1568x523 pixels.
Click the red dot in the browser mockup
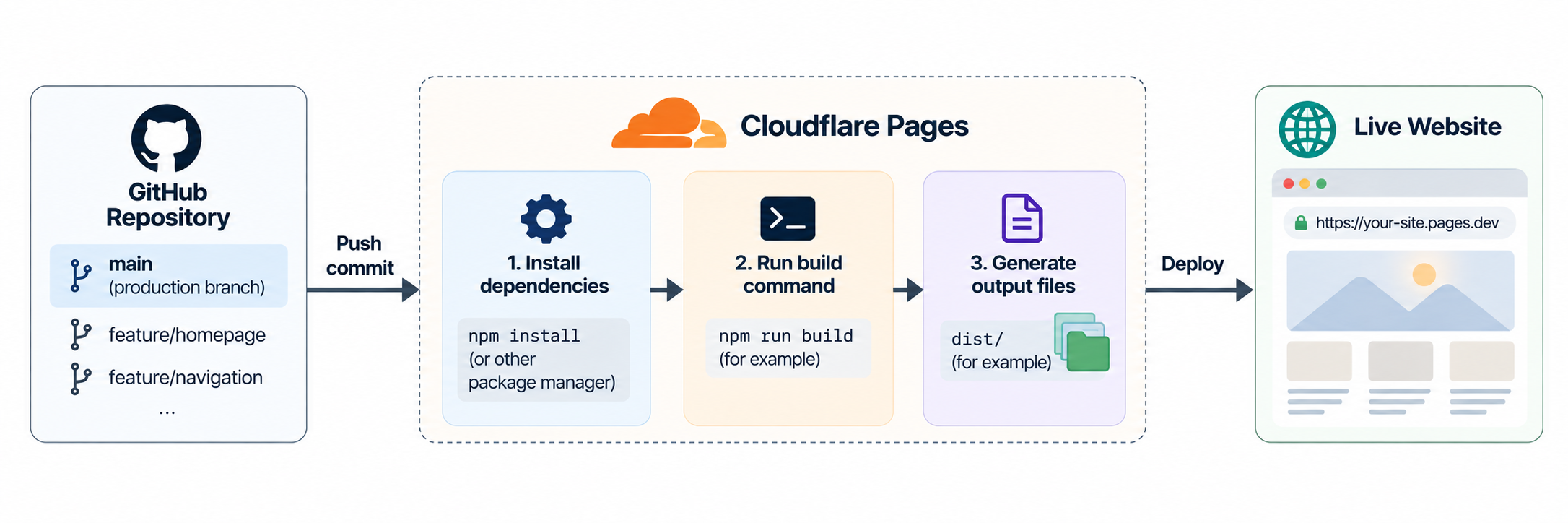pyautogui.click(x=1289, y=183)
